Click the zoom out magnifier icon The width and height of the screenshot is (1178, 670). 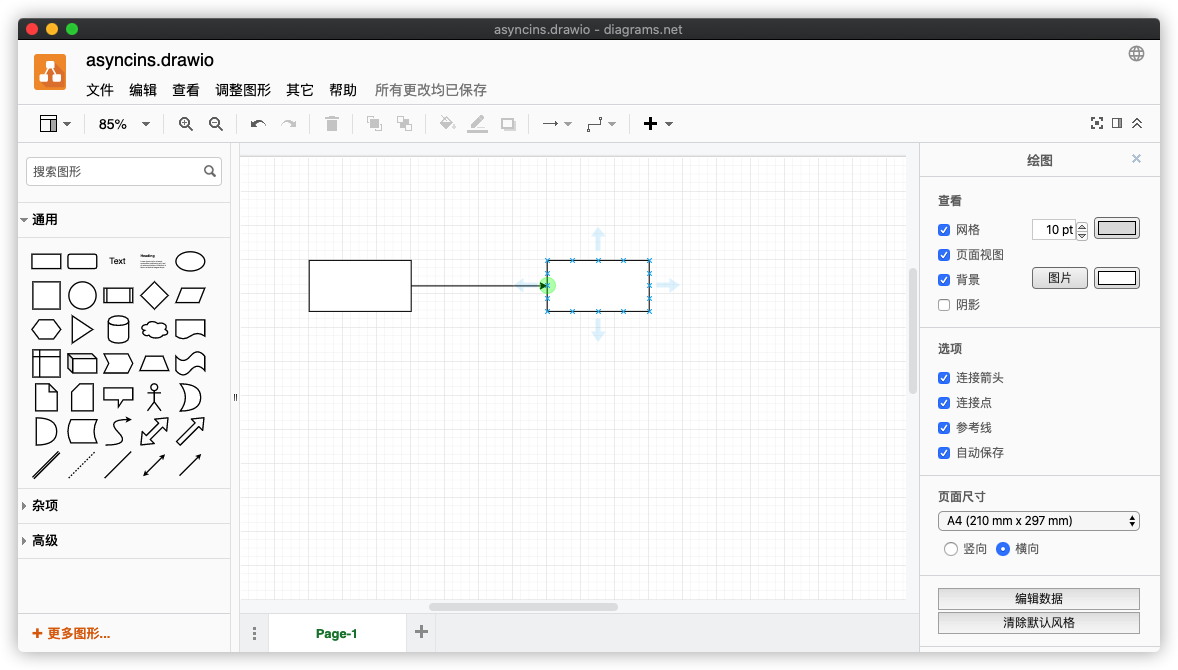215,124
